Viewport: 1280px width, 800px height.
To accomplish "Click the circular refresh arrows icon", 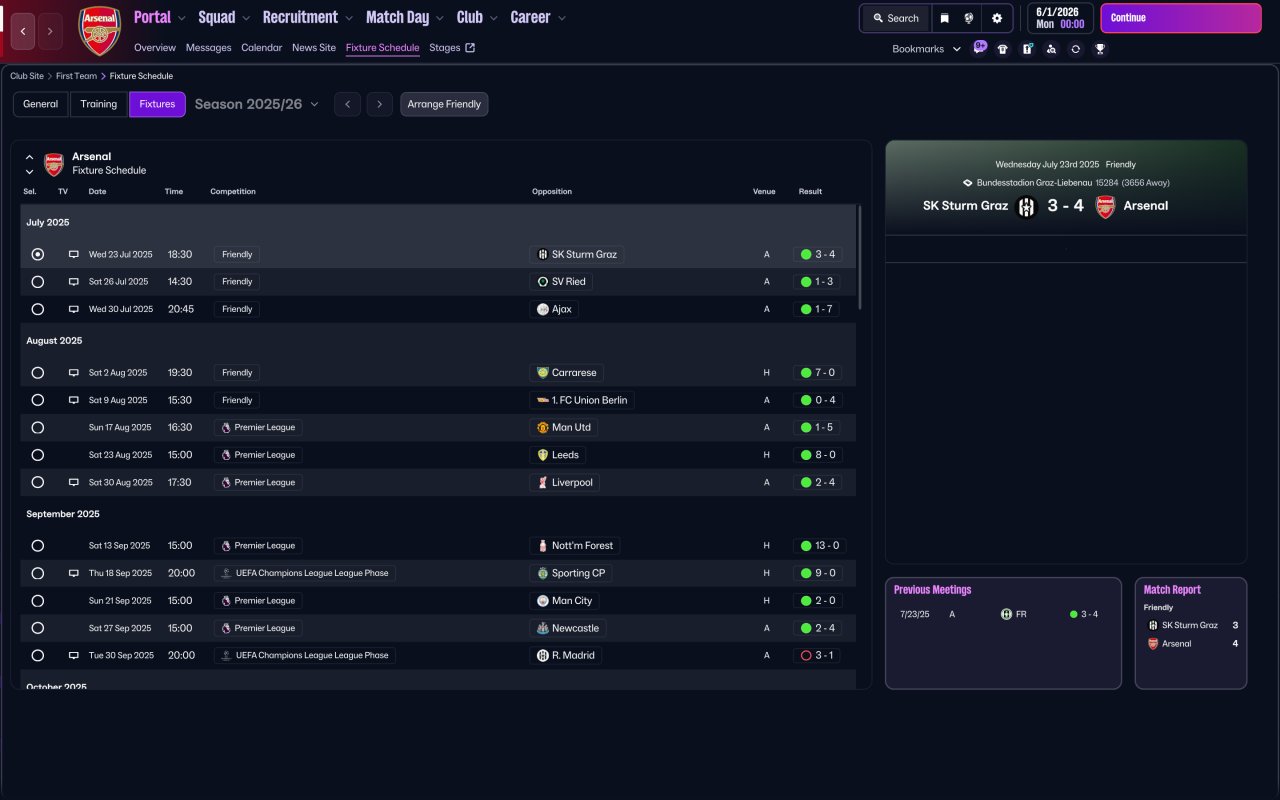I will 1075,49.
